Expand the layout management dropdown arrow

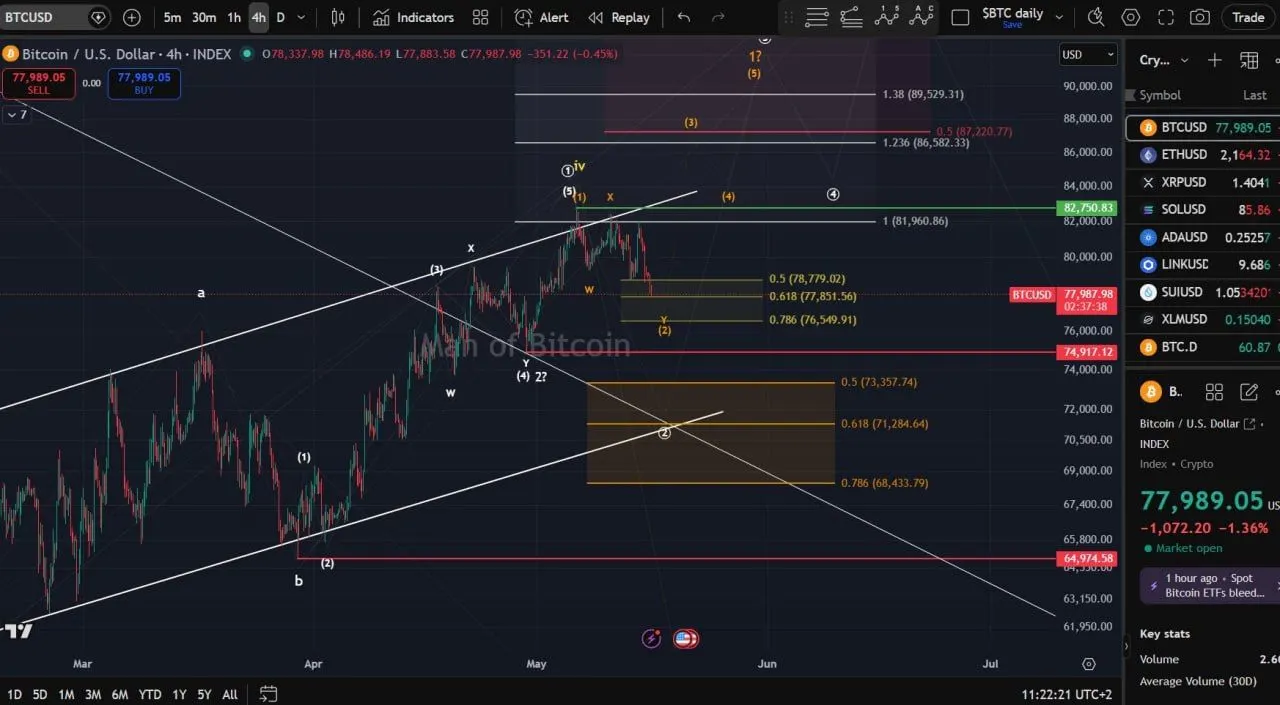click(x=1059, y=17)
